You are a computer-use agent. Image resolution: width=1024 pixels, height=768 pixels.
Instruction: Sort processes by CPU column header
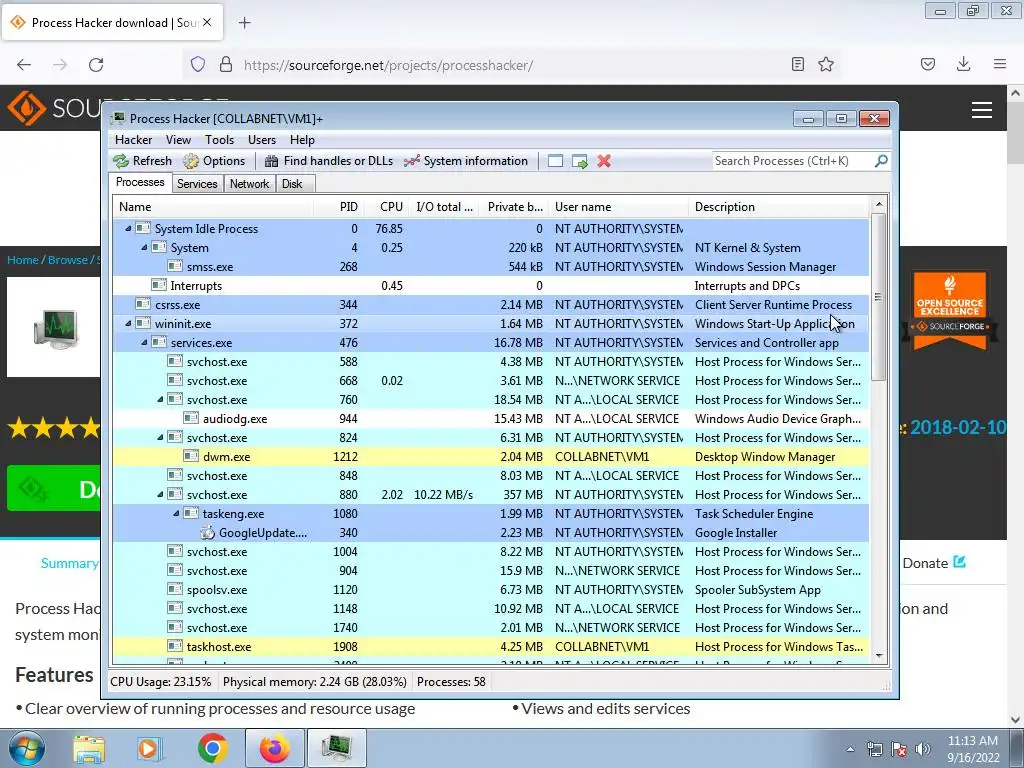coord(388,207)
